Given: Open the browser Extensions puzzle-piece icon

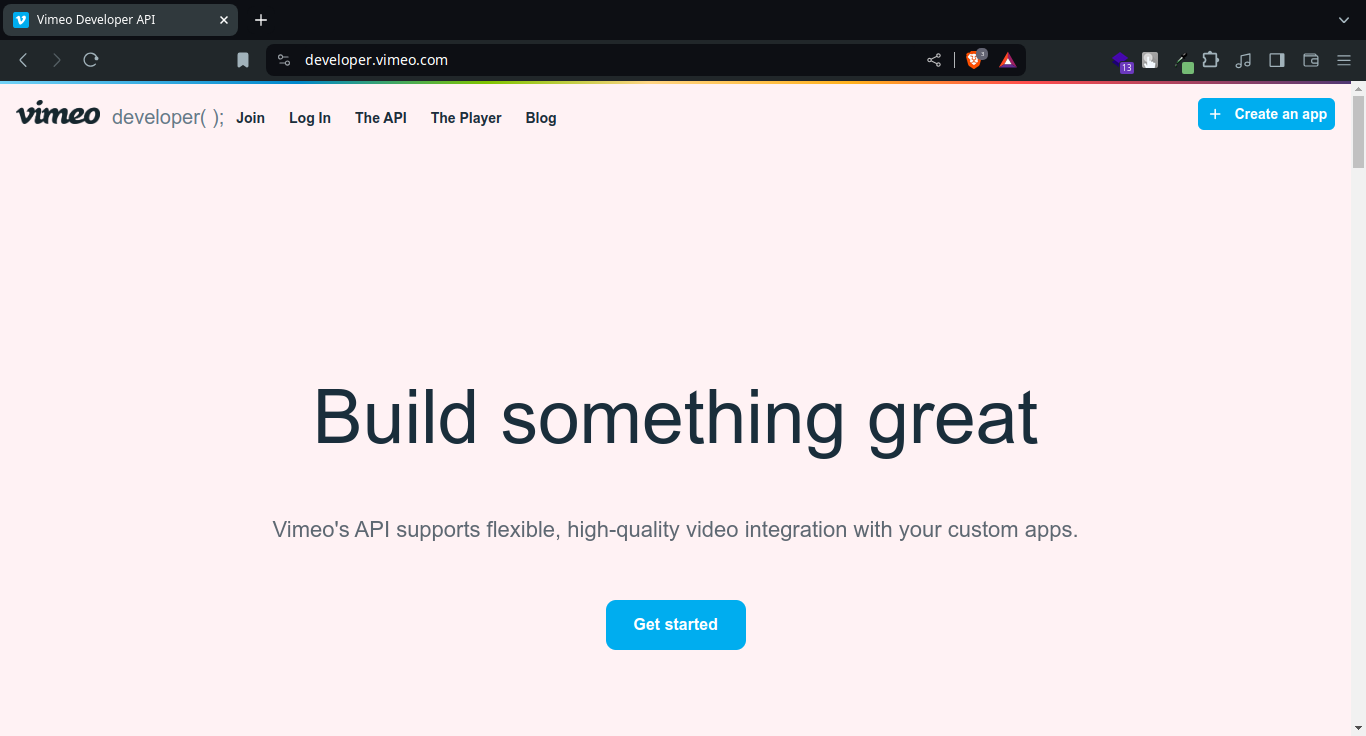Looking at the screenshot, I should point(1211,60).
